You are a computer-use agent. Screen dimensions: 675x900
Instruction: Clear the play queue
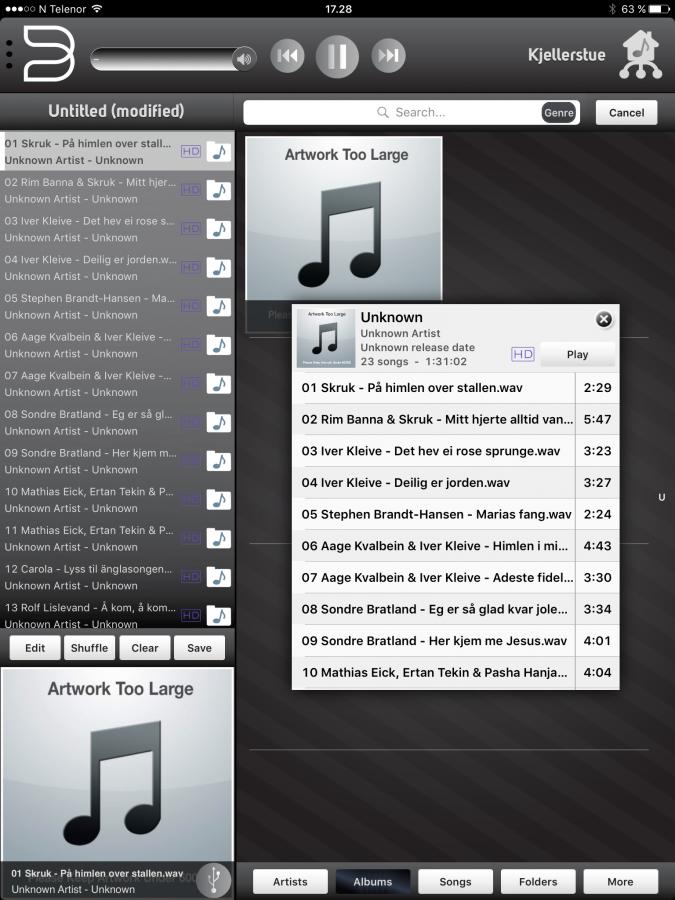[x=145, y=647]
